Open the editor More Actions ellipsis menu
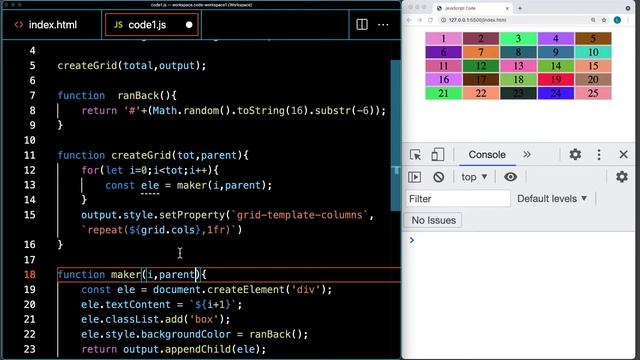 [383, 25]
